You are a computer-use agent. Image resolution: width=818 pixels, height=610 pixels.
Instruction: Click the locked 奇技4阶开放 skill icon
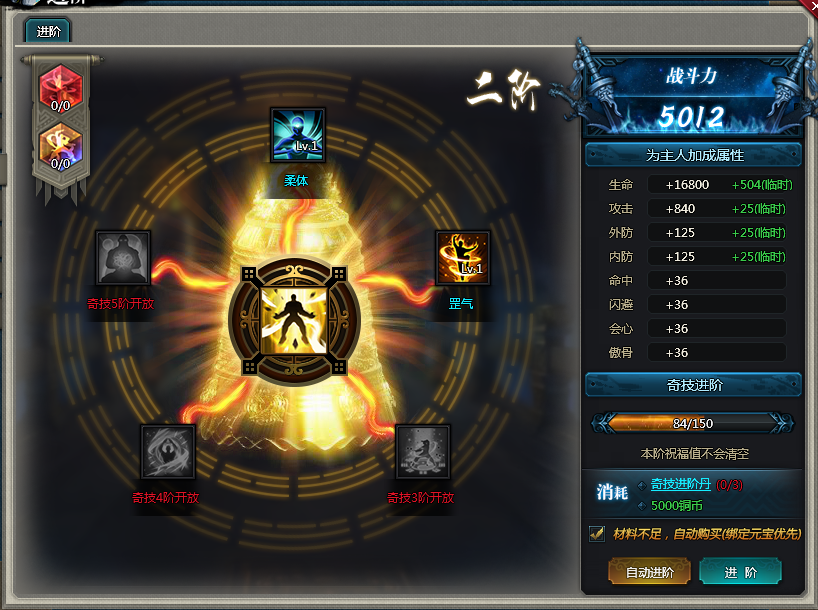pos(168,452)
